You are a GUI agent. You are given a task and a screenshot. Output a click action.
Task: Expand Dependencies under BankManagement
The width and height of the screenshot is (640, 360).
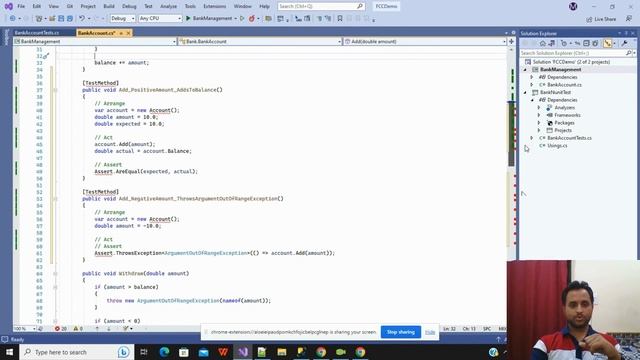[x=531, y=77]
